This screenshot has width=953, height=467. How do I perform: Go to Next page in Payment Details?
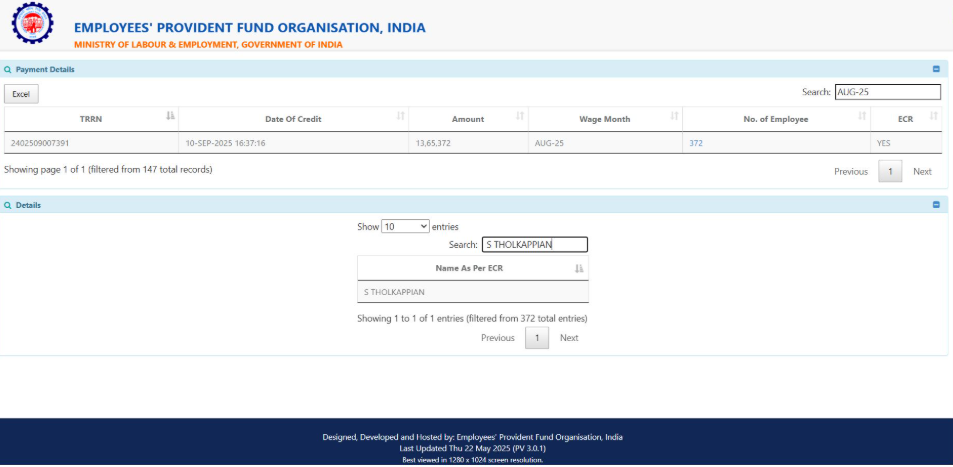point(922,171)
